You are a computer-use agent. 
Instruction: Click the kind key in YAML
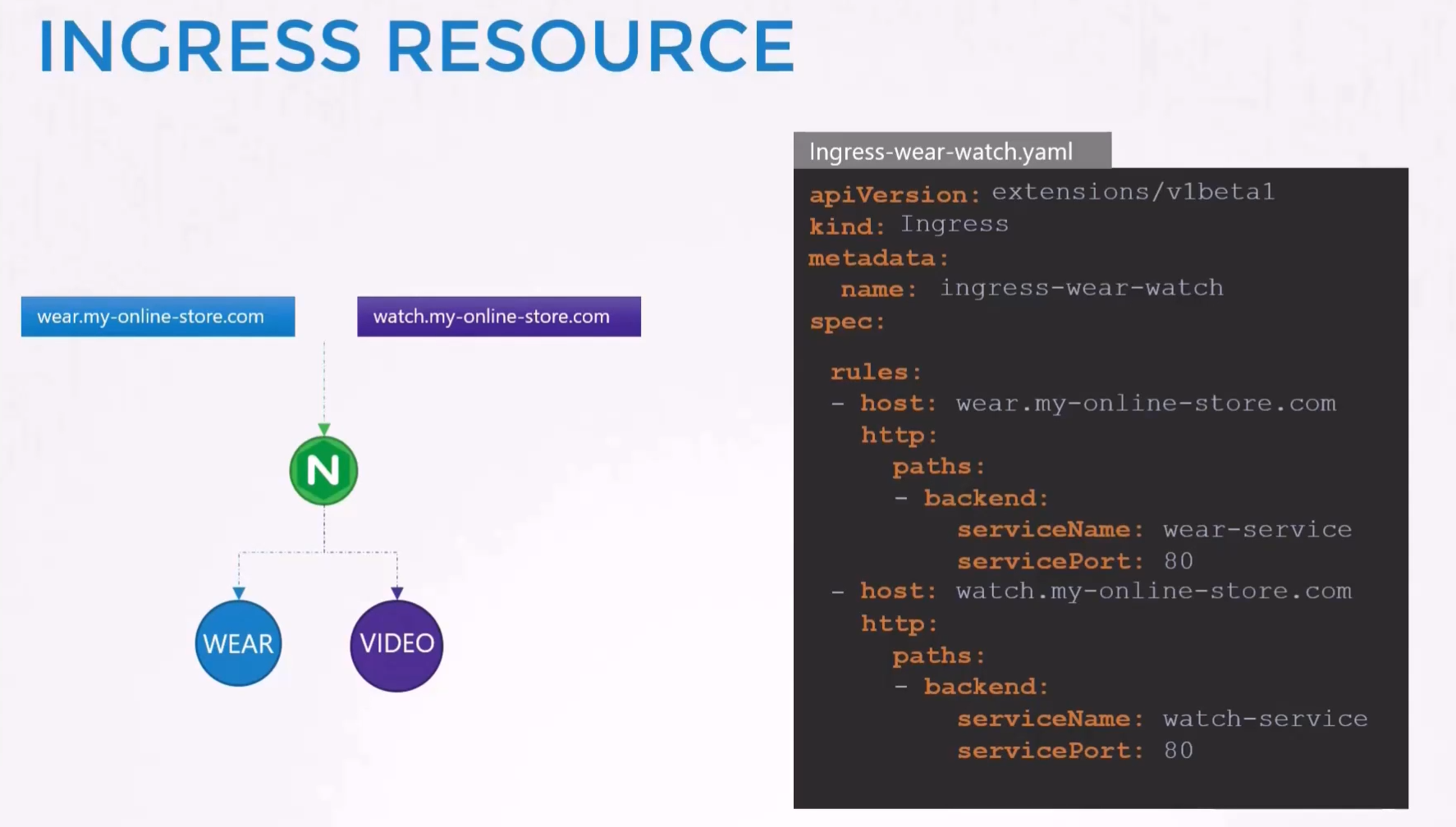847,226
